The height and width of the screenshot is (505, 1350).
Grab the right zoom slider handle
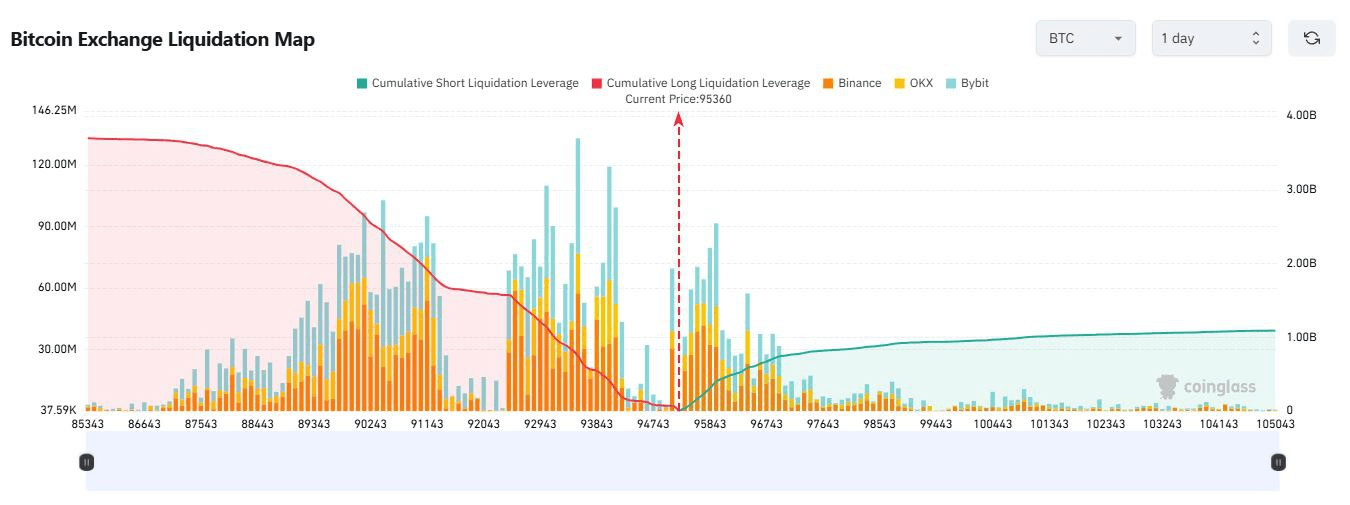point(1278,462)
